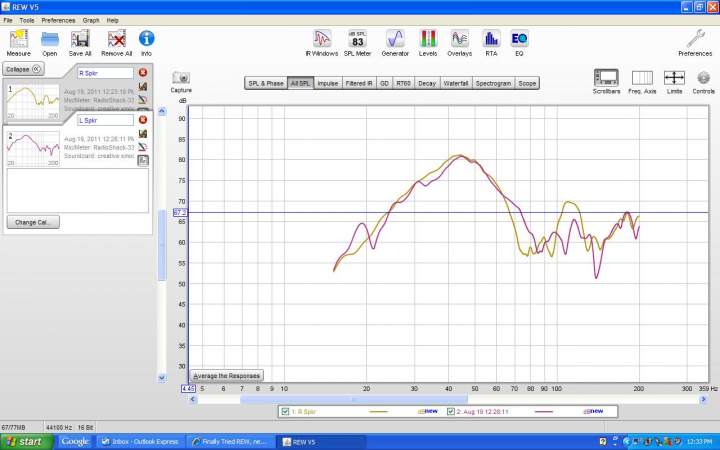The height and width of the screenshot is (450, 720).
Task: Open the Preferences menu
Action: [58, 21]
